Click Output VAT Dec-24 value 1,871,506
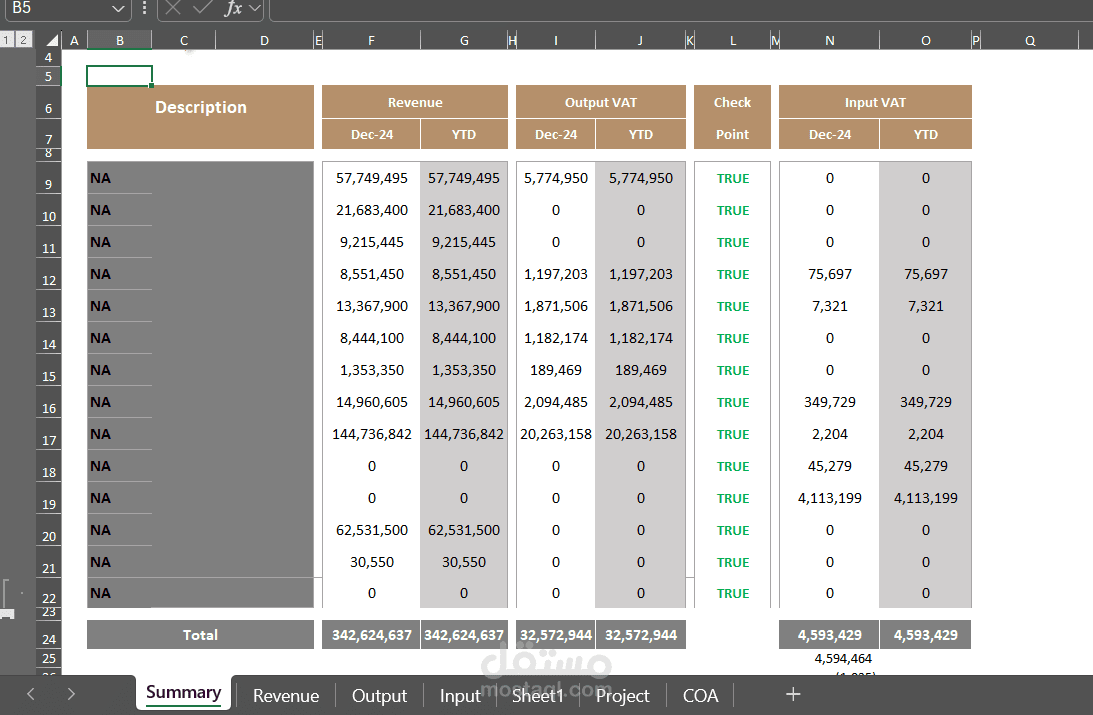Screen dimensions: 1093x715 [x=556, y=307]
